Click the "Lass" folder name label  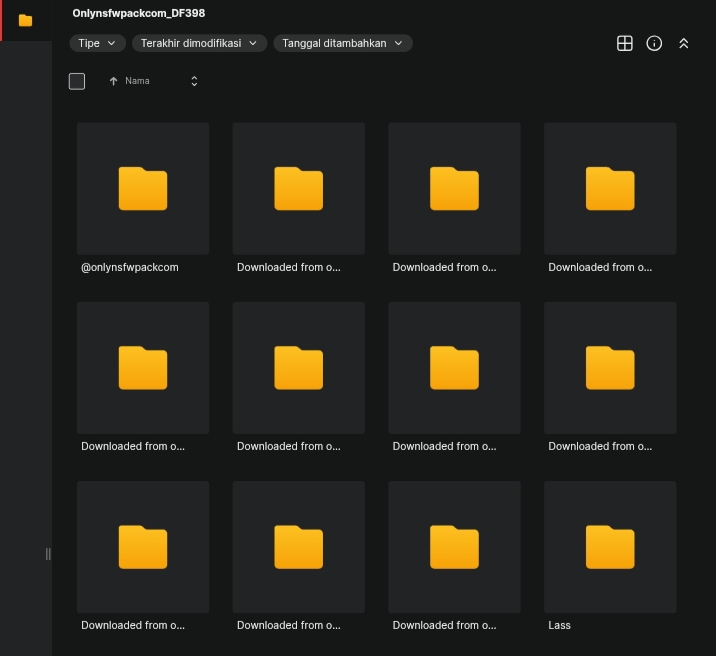560,625
